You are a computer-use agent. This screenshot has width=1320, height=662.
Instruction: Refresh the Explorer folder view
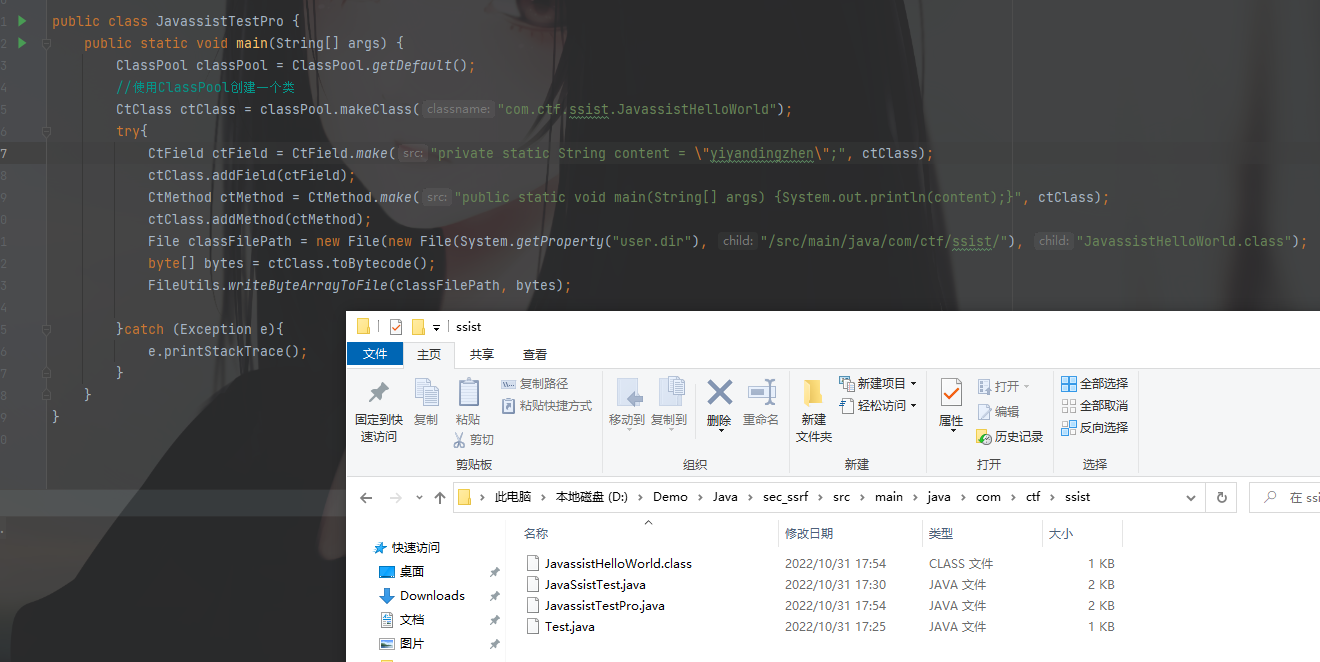point(1221,497)
